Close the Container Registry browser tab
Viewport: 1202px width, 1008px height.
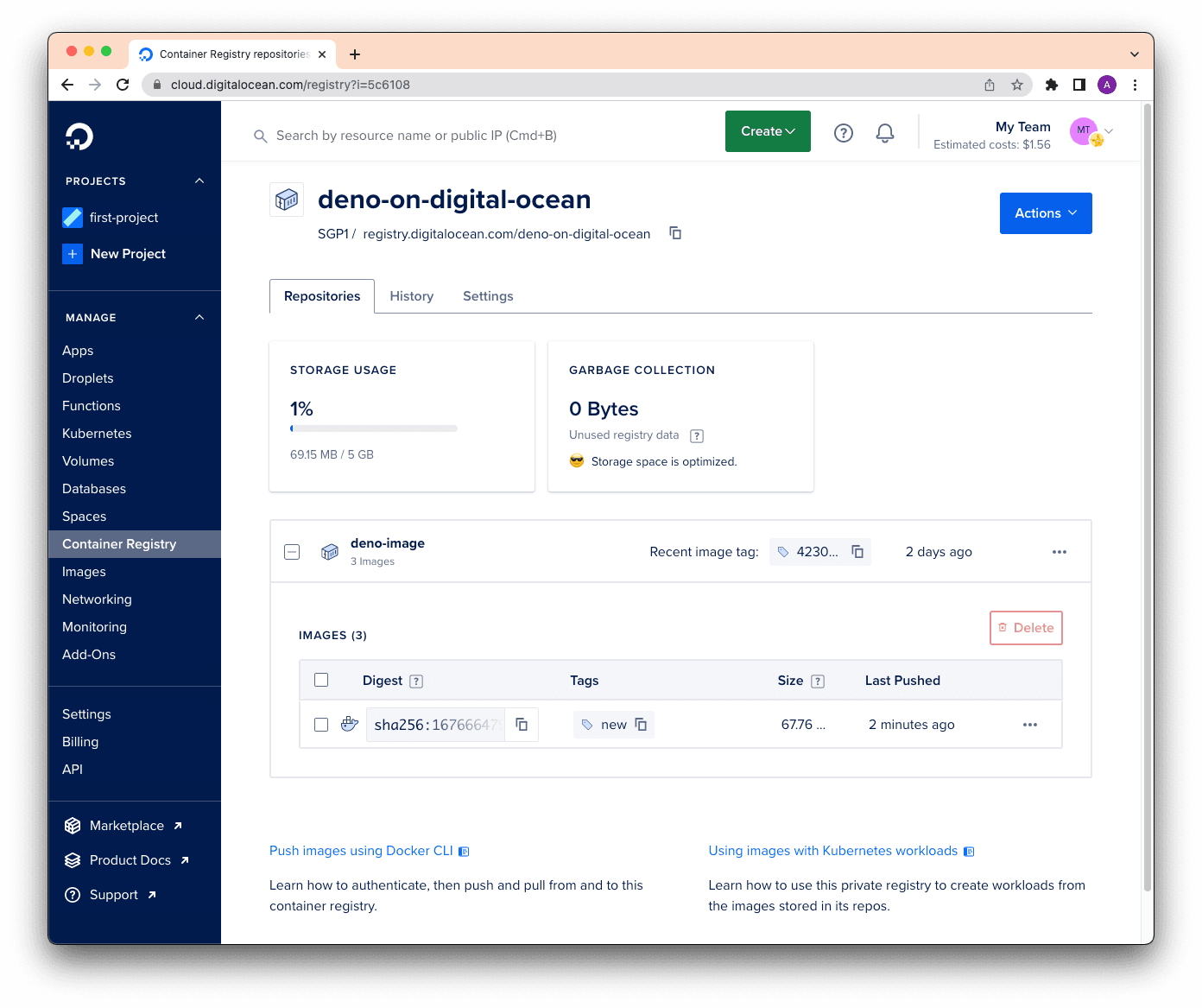tap(322, 54)
